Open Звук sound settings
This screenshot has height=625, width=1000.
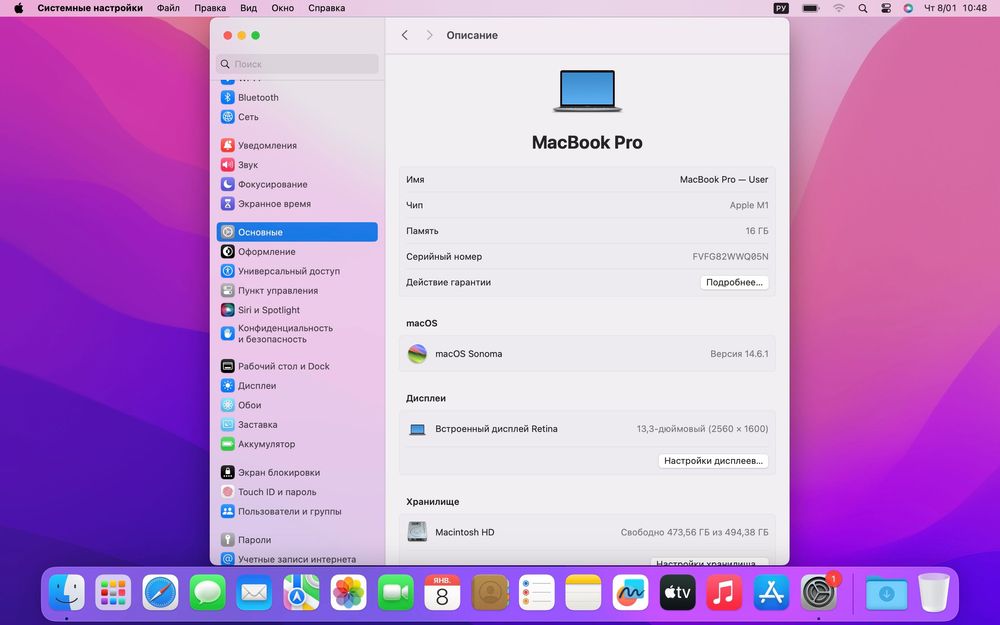click(x=297, y=165)
